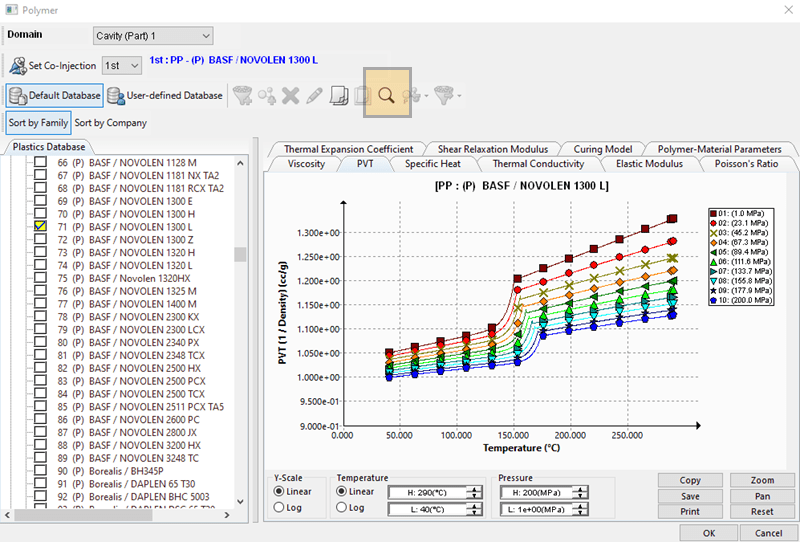Switch to the User-defined Database
This screenshot has width=800, height=542.
click(165, 95)
